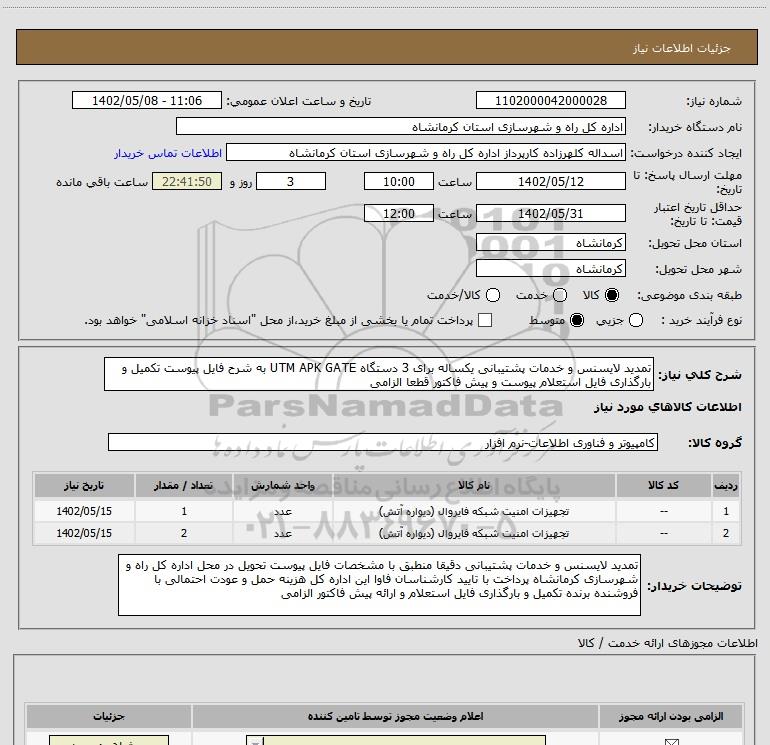Click the جزئیات اطلاعات نیاز page title
Viewport: 770px width, 745px height.
[682, 48]
